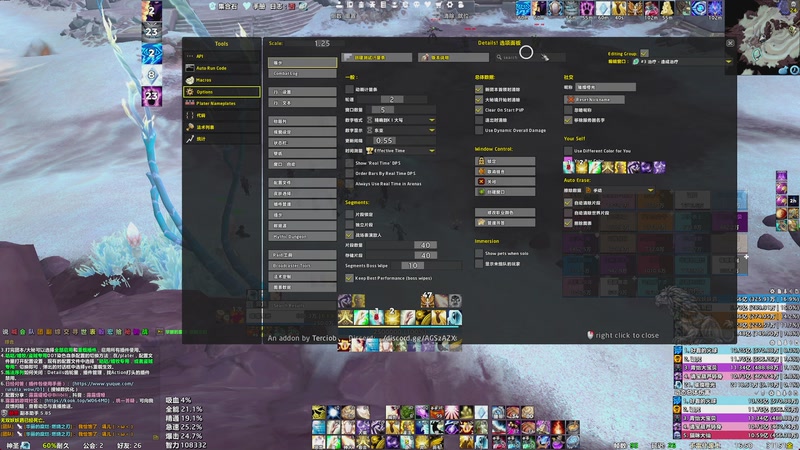Adjust the Scale slider showing 1.25

click(315, 43)
